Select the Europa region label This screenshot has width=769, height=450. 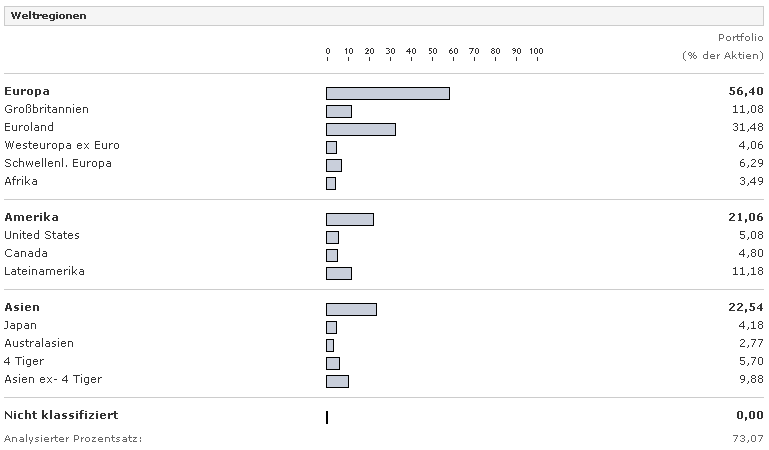26,91
